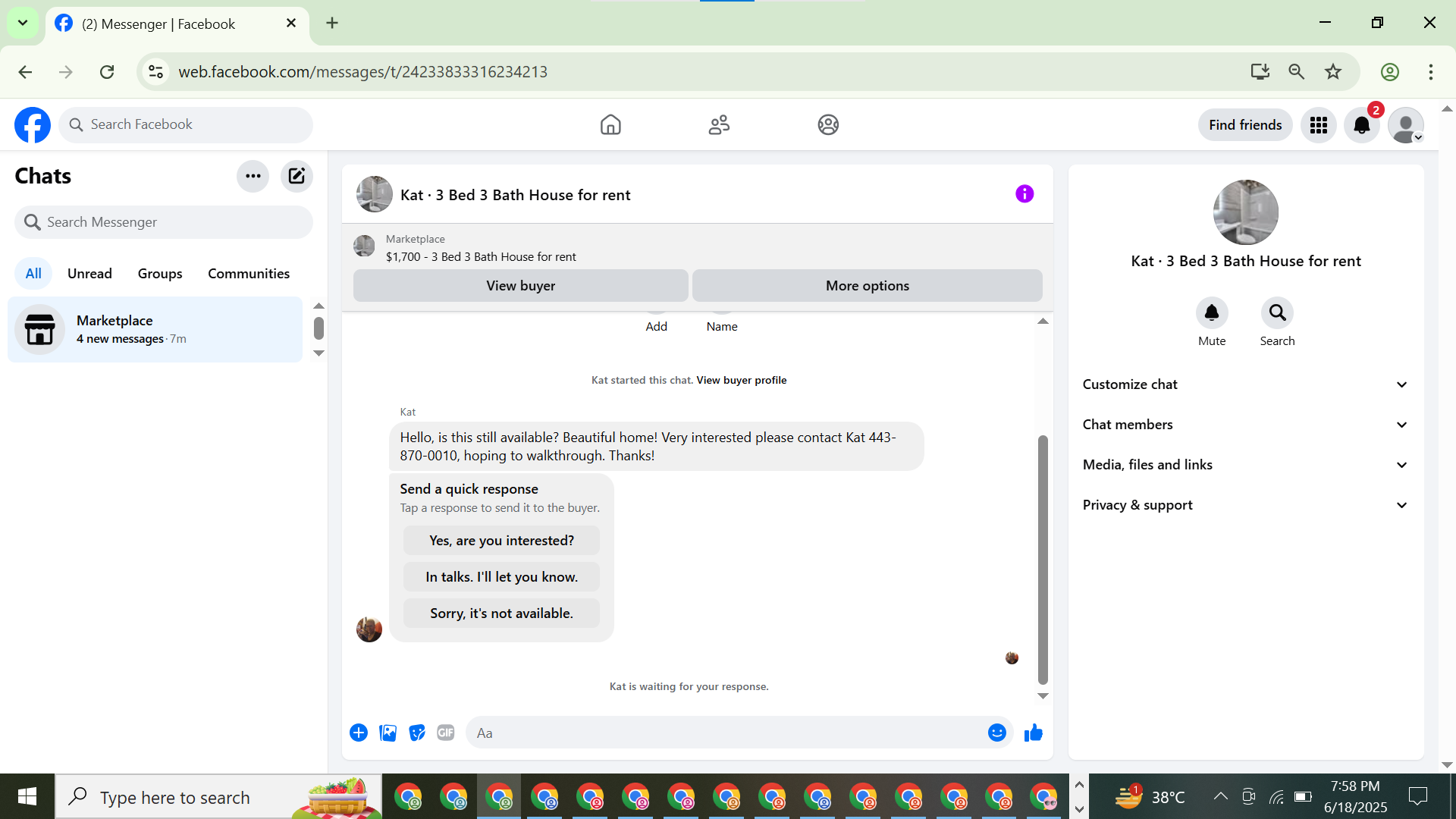The width and height of the screenshot is (1456, 819).
Task: Expand the Chat members section
Action: (1246, 425)
